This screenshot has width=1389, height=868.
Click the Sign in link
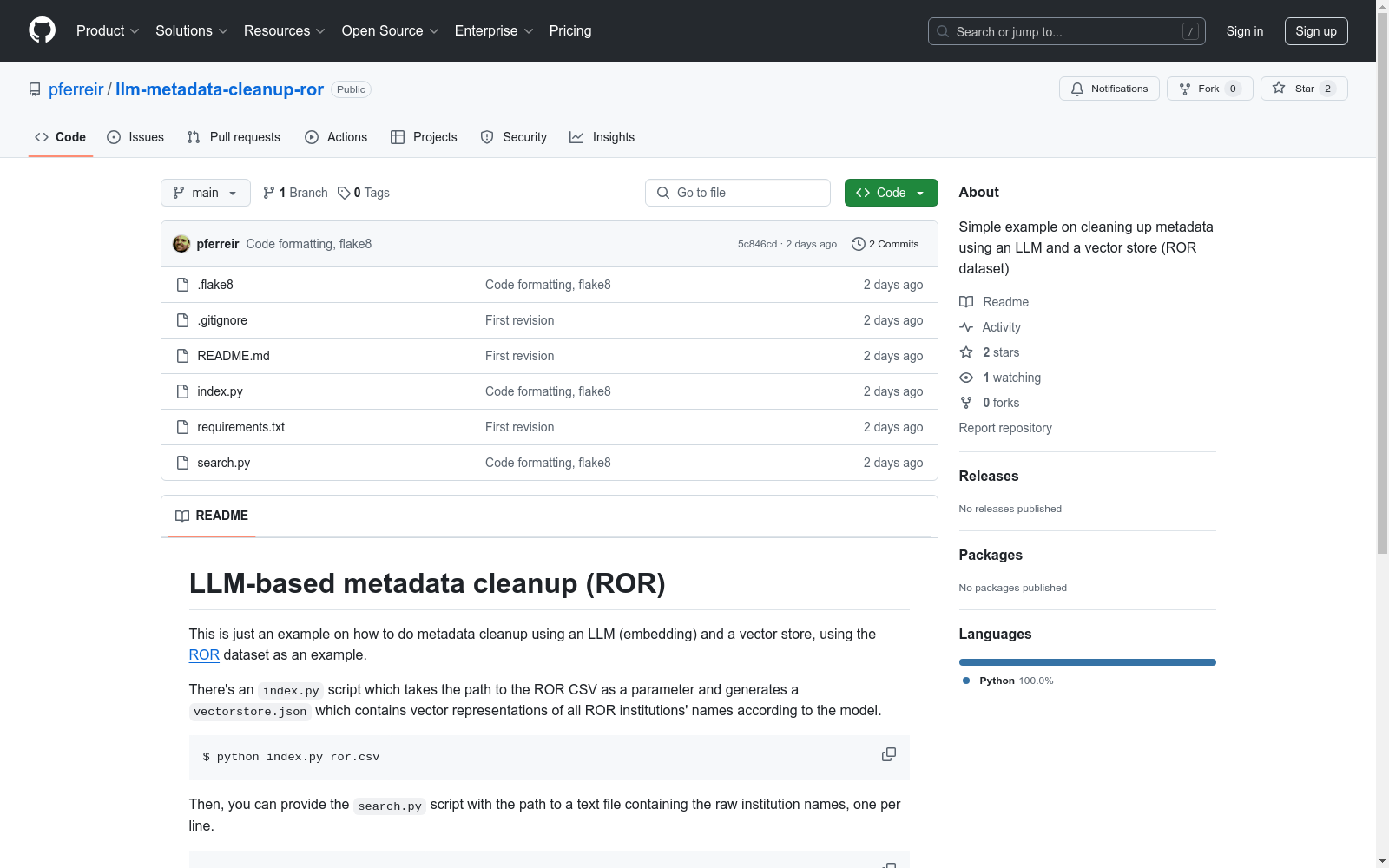click(x=1245, y=31)
